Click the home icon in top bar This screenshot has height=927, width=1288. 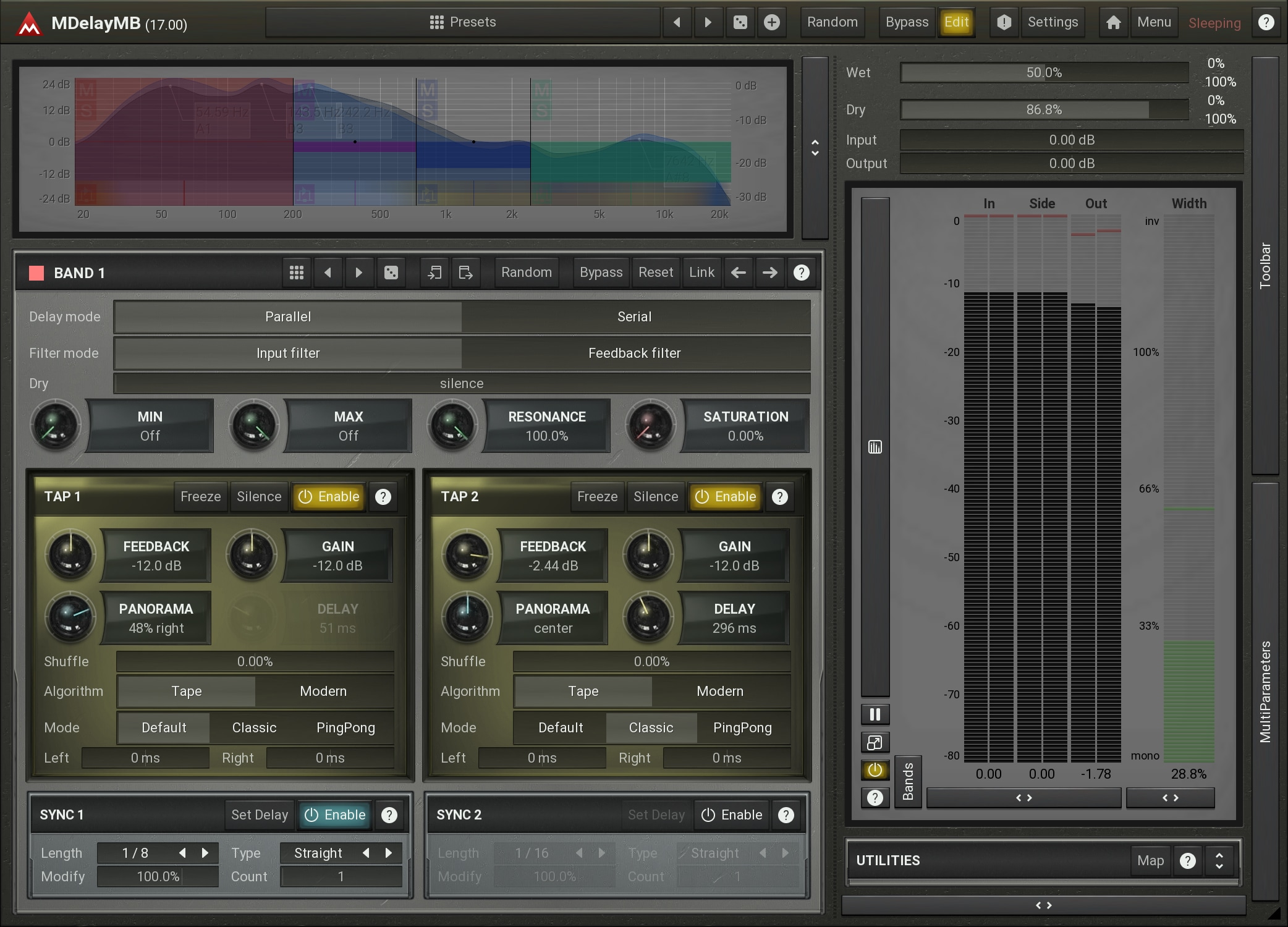point(1113,23)
